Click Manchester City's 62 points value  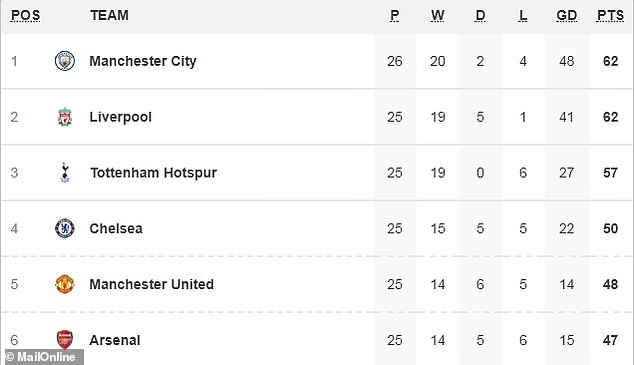tap(611, 61)
